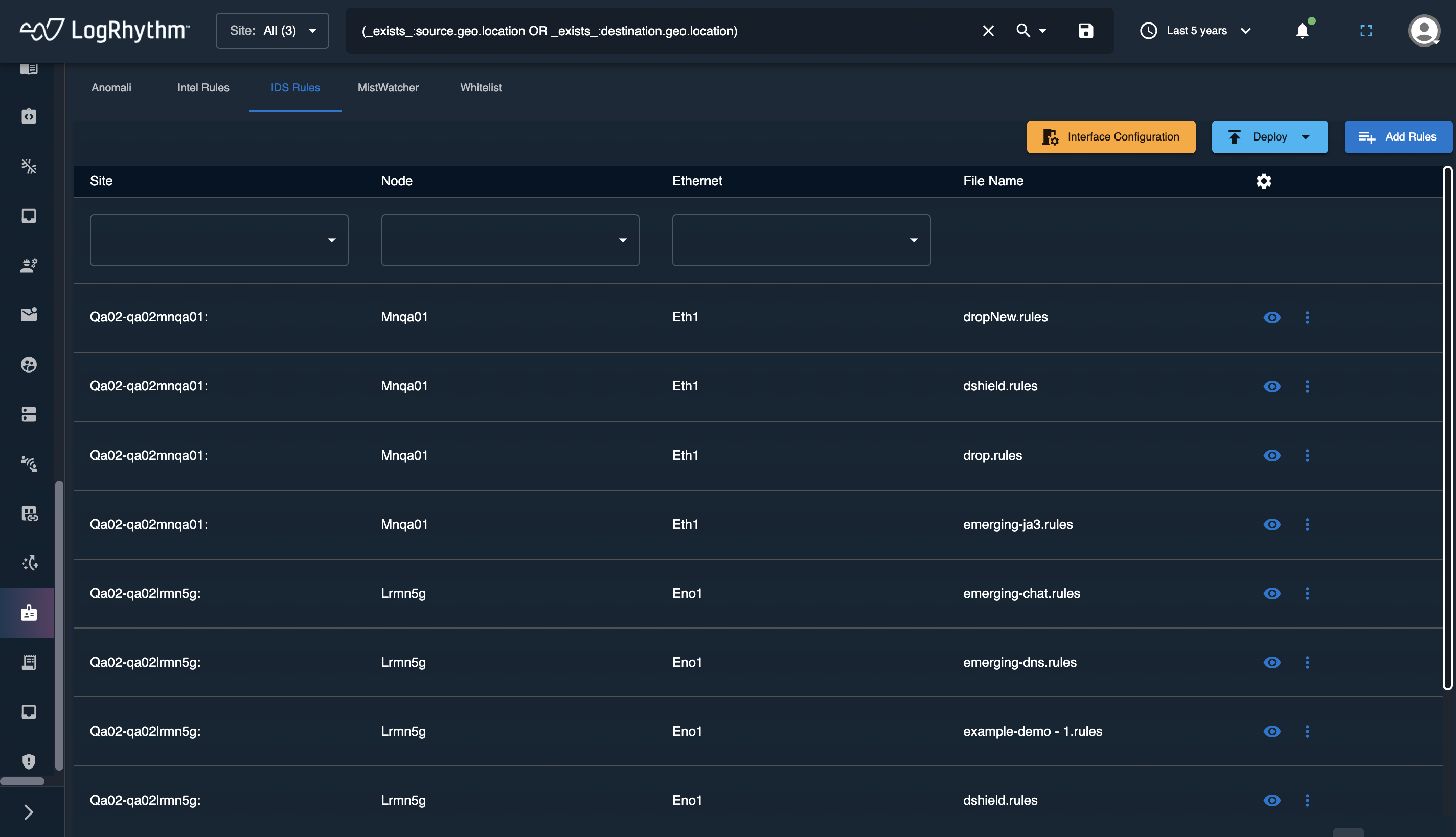This screenshot has height=837, width=1456.
Task: Open the Ethernet filter dropdown
Action: point(801,240)
